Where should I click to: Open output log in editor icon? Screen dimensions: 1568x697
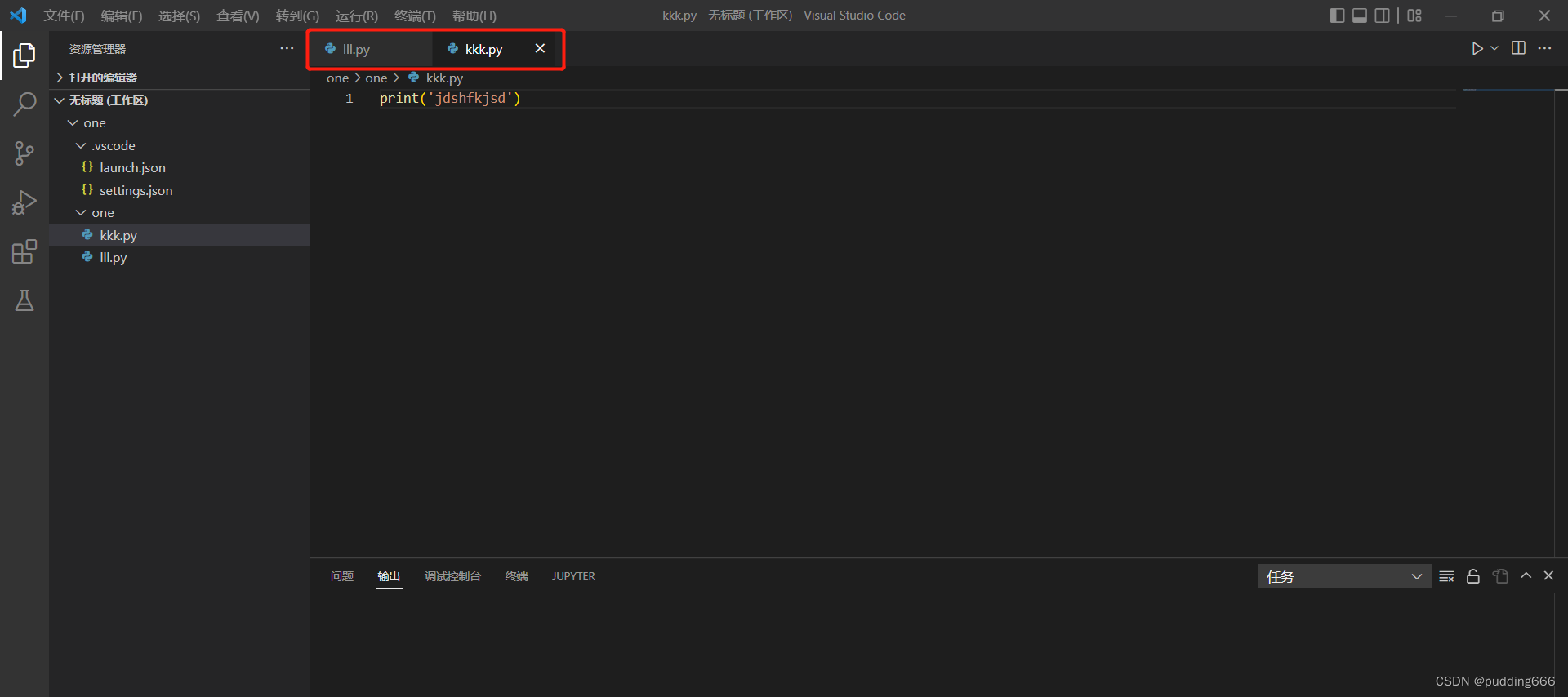[1500, 576]
